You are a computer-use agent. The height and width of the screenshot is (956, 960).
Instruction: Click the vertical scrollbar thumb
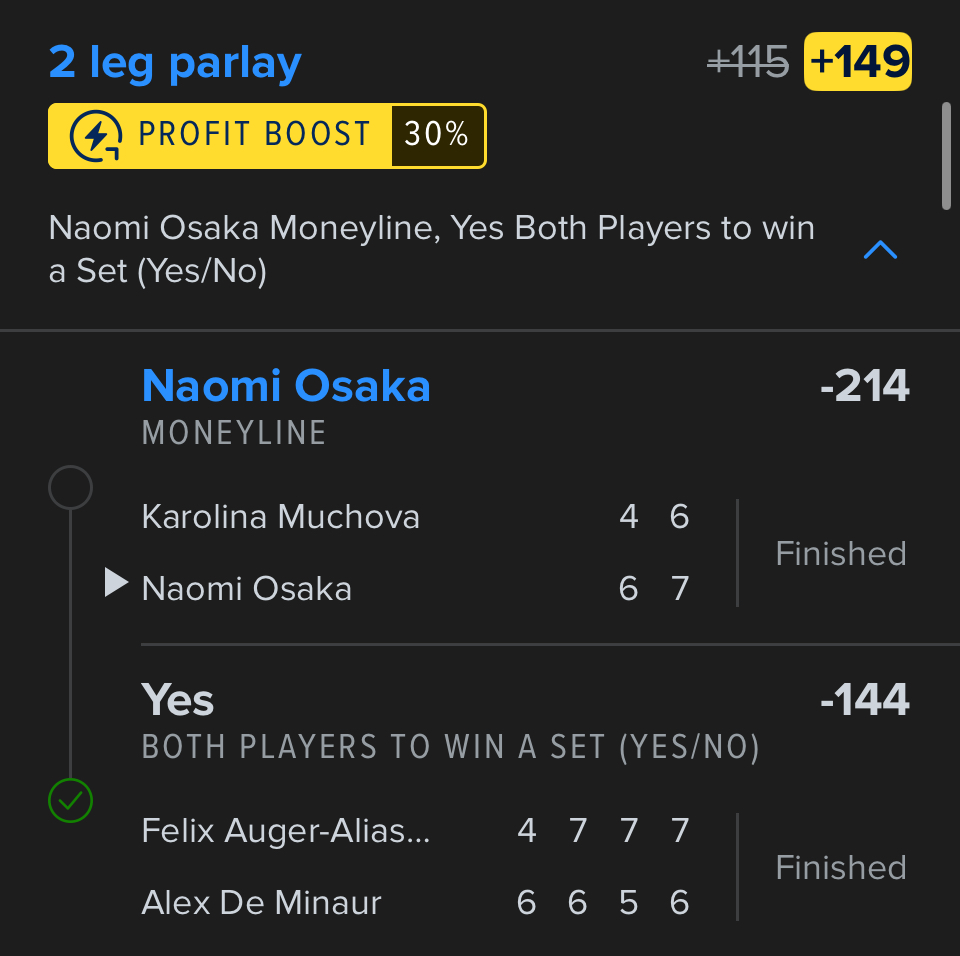click(x=946, y=155)
